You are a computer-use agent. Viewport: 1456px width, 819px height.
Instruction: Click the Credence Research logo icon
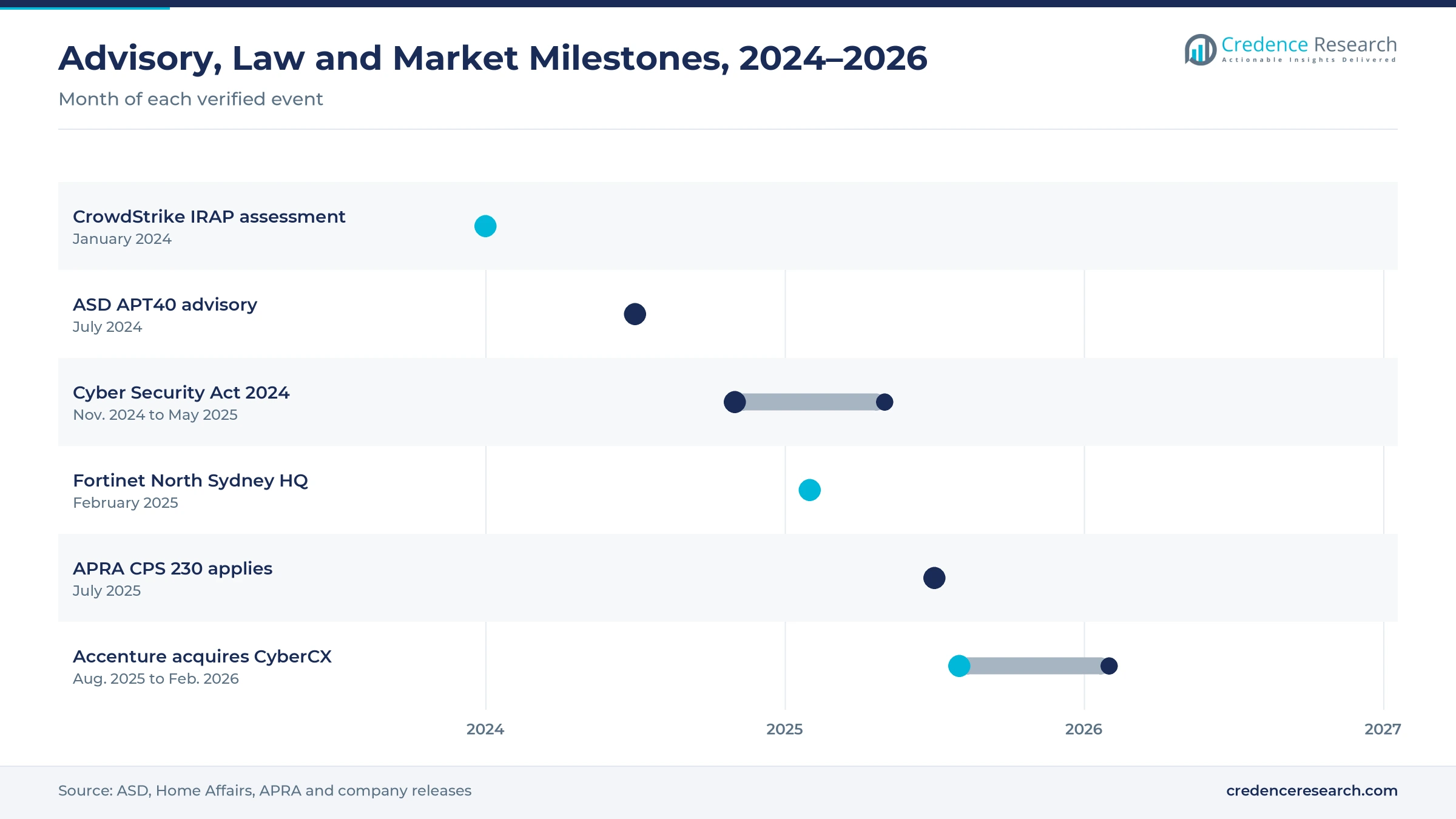(x=1201, y=50)
